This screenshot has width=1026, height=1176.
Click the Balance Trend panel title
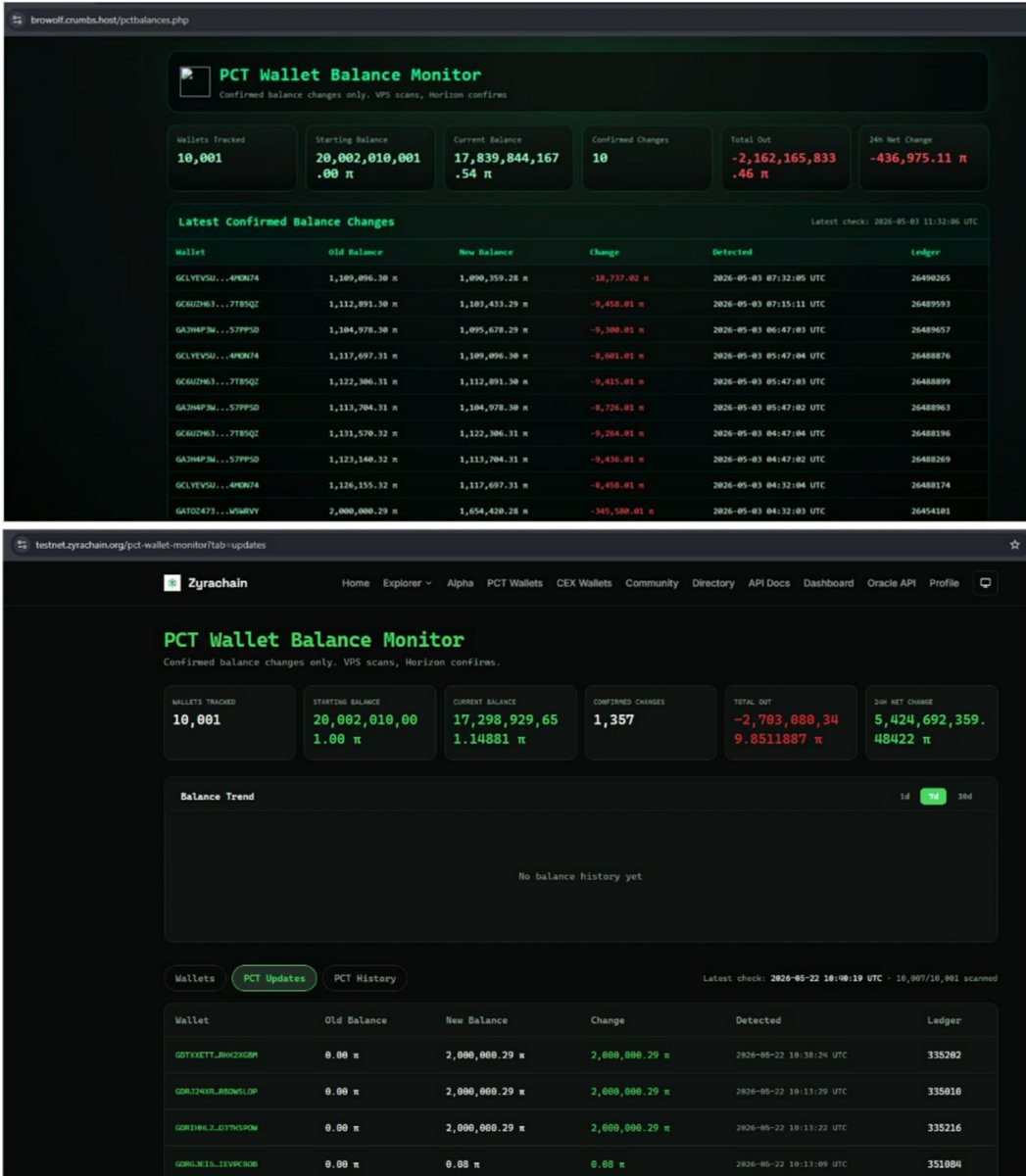(x=217, y=797)
